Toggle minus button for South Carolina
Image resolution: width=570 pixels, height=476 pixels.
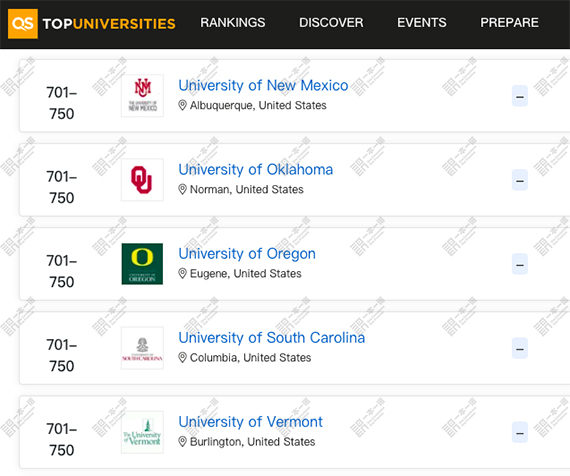coord(520,348)
